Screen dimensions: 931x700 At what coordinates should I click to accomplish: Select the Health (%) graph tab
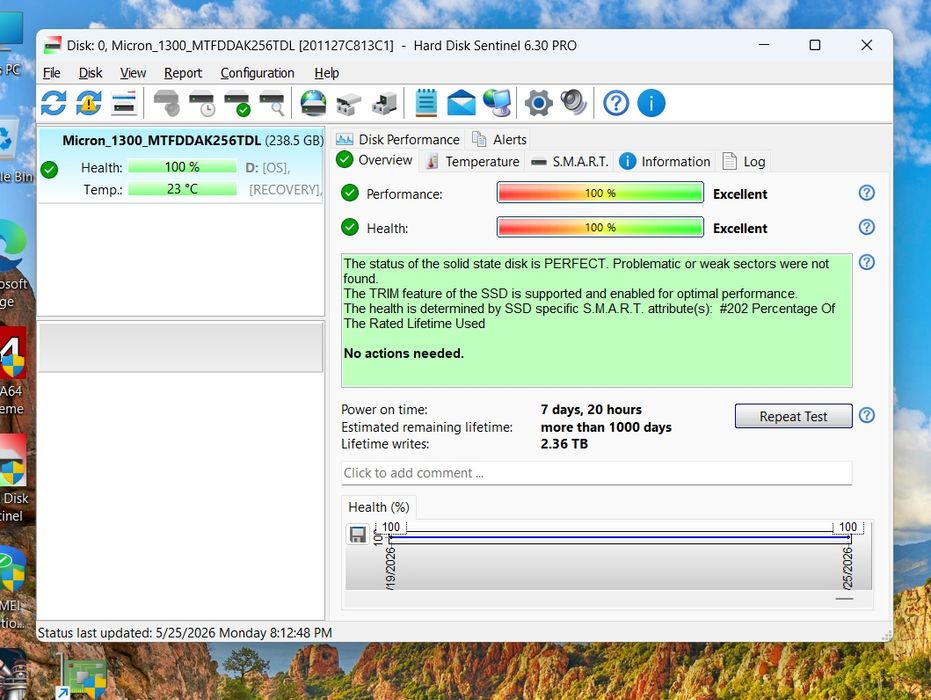coord(379,507)
